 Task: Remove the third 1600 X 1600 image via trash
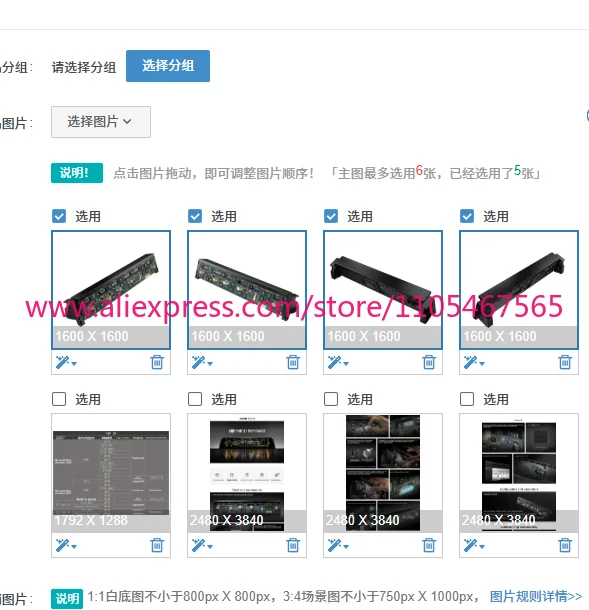pyautogui.click(x=429, y=362)
